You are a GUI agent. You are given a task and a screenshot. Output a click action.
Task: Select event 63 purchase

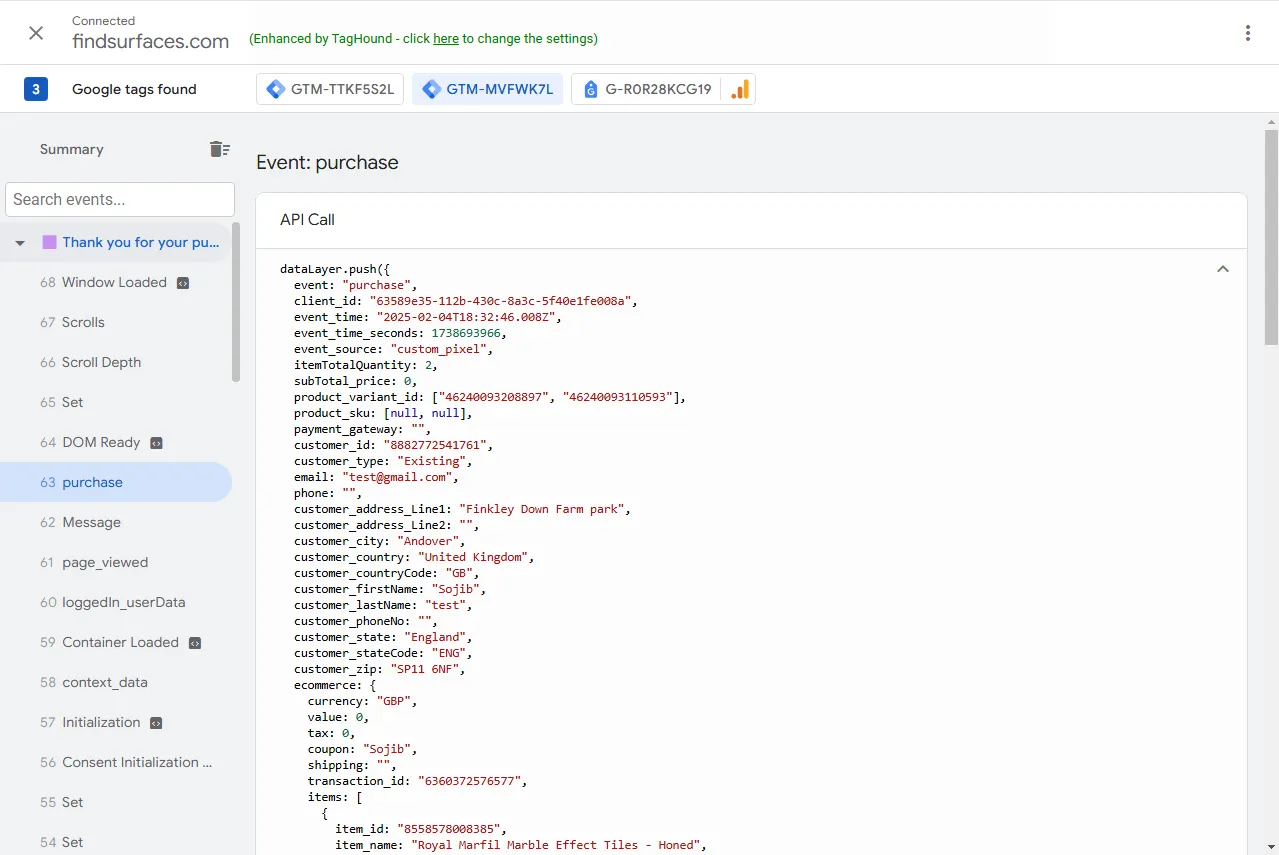point(116,482)
